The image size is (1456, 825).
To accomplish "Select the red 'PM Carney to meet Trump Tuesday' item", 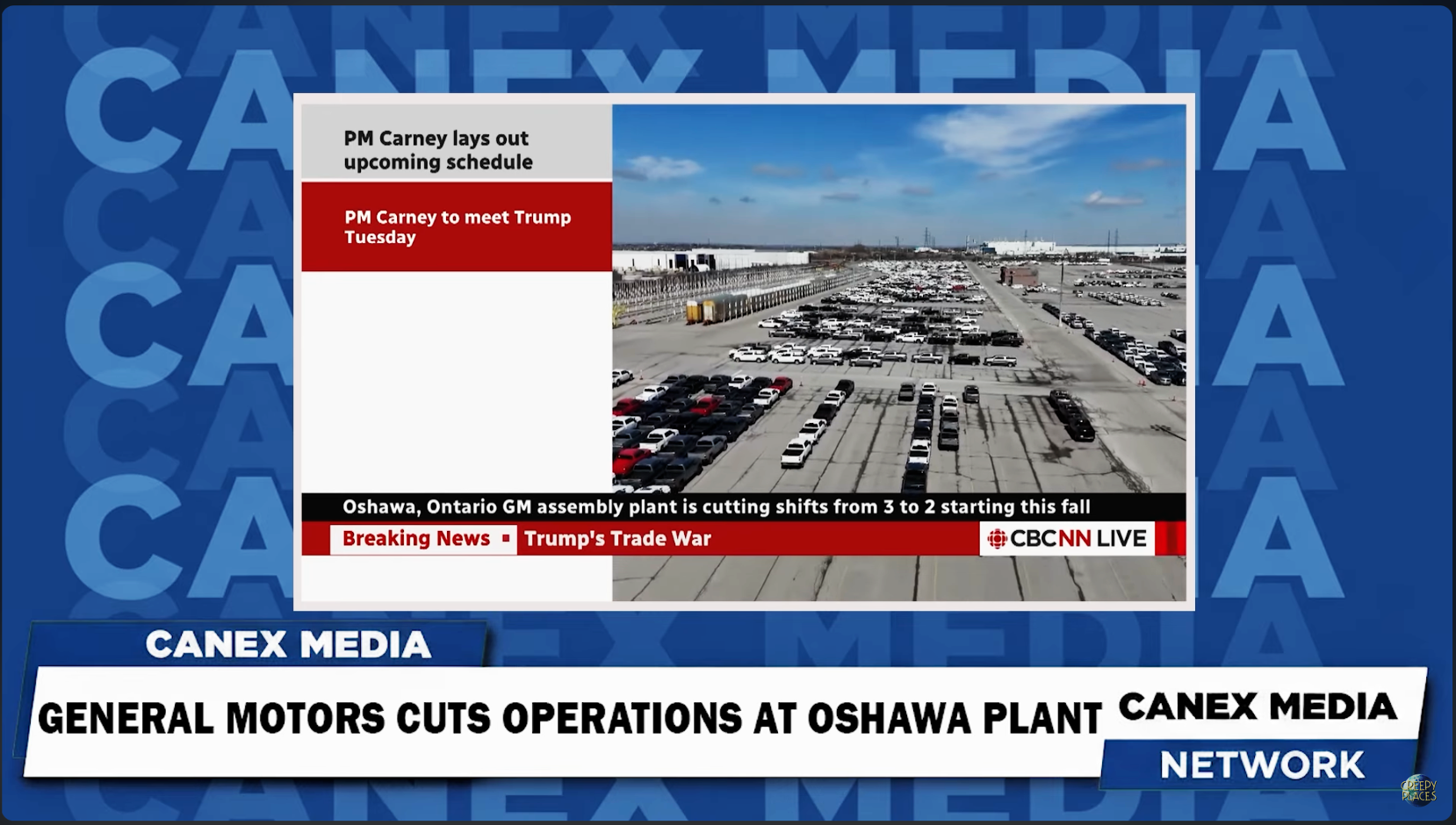I will click(457, 226).
